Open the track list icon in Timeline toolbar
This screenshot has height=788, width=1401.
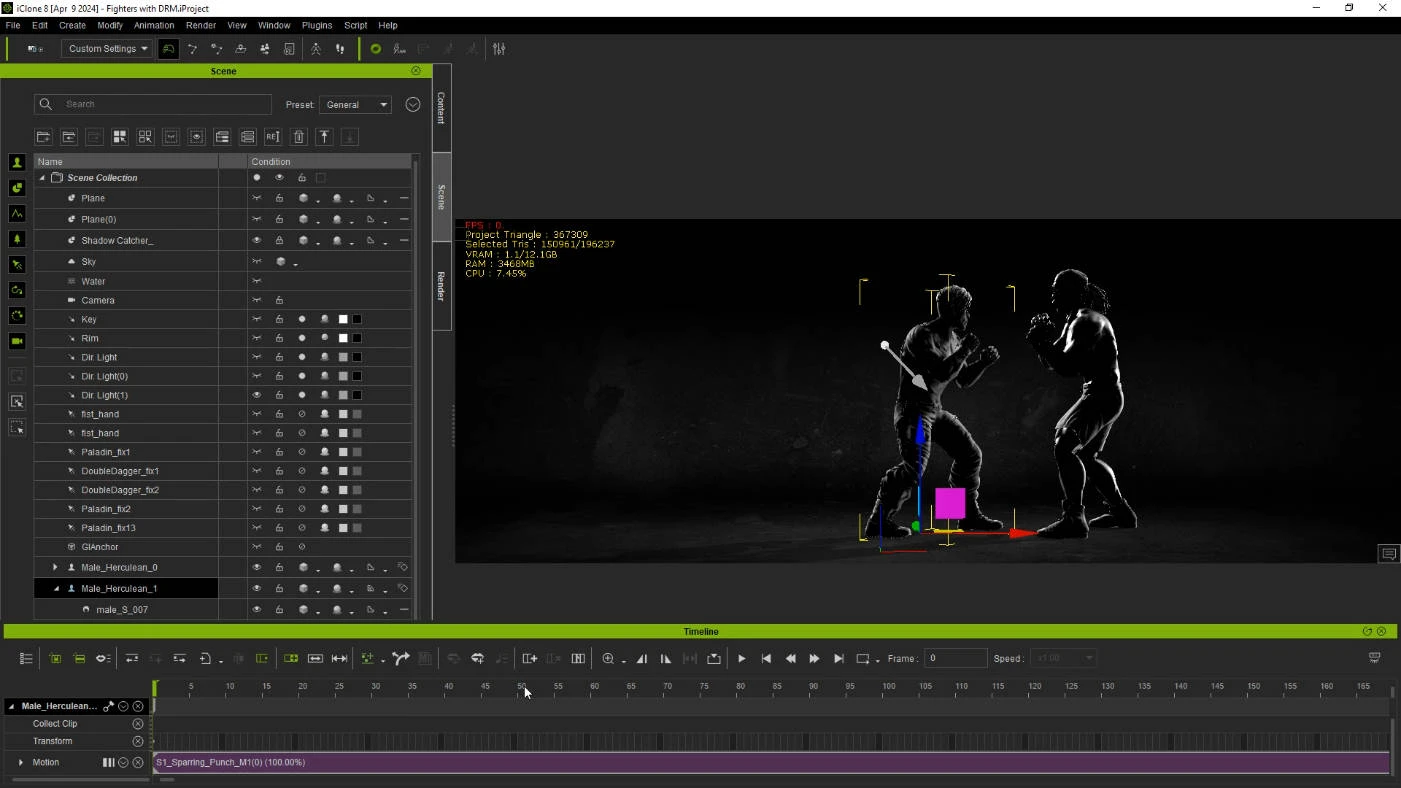pyautogui.click(x=26, y=658)
